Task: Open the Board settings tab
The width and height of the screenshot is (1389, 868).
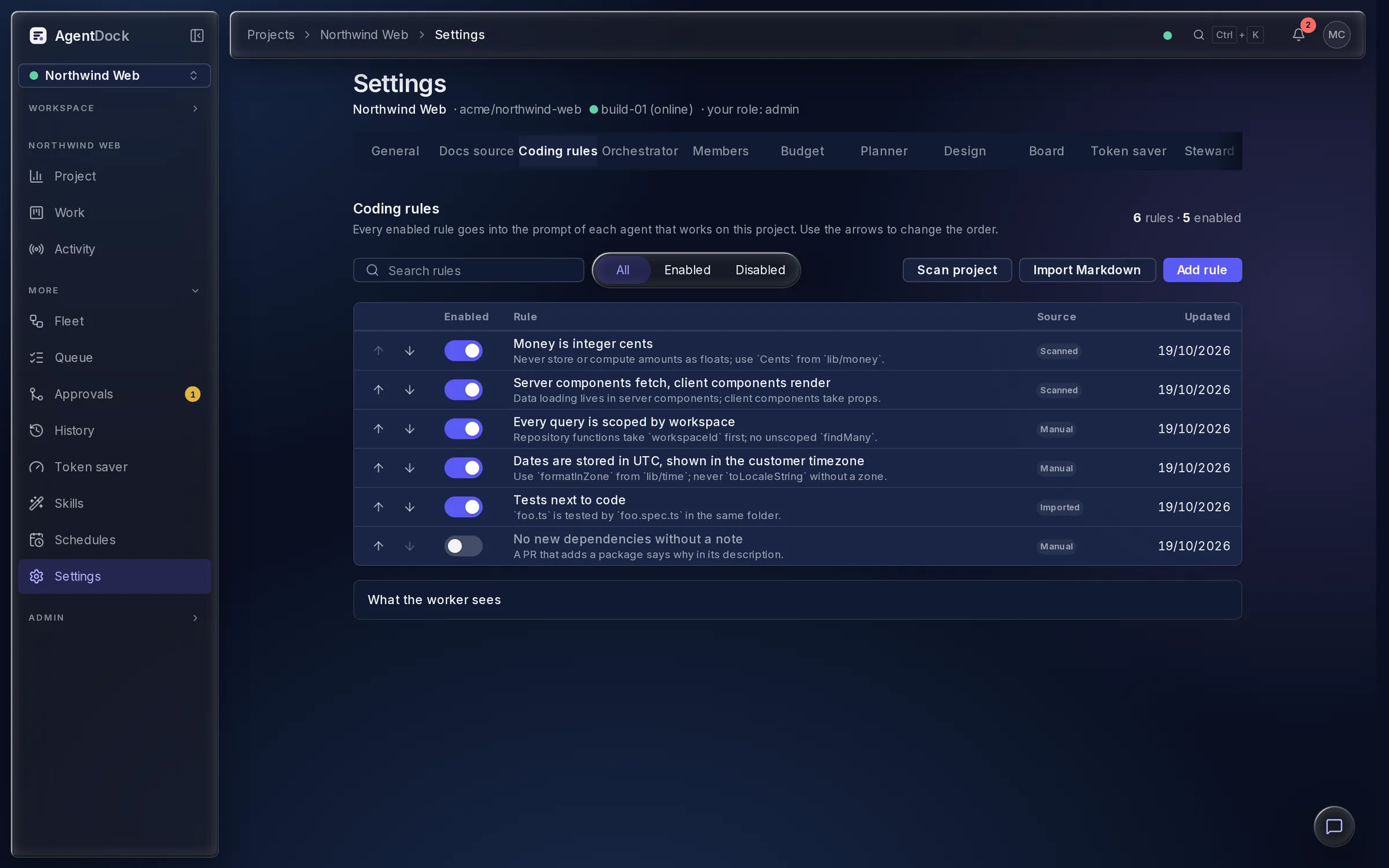Action: pyautogui.click(x=1046, y=151)
